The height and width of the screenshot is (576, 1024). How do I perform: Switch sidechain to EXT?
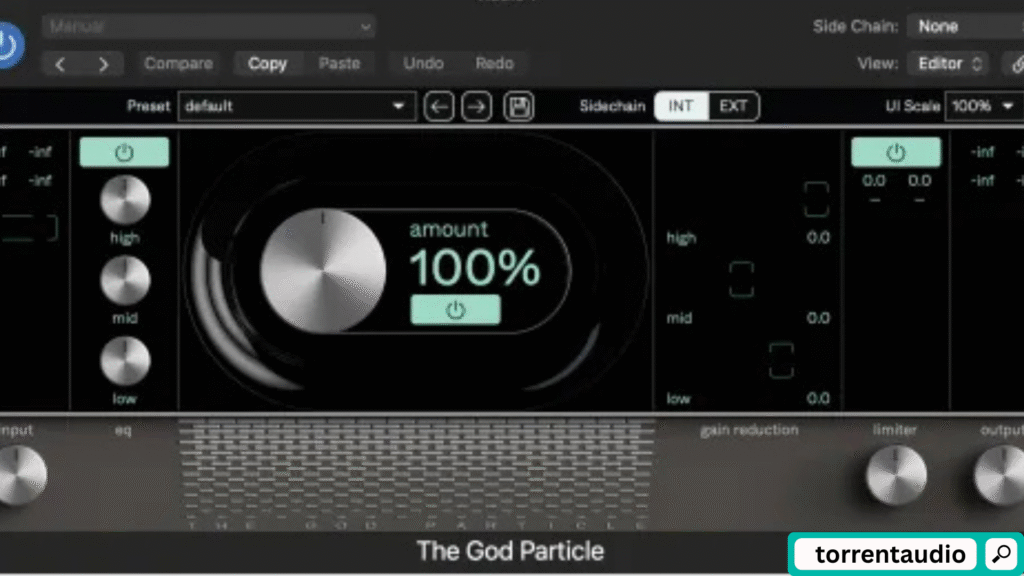click(733, 106)
